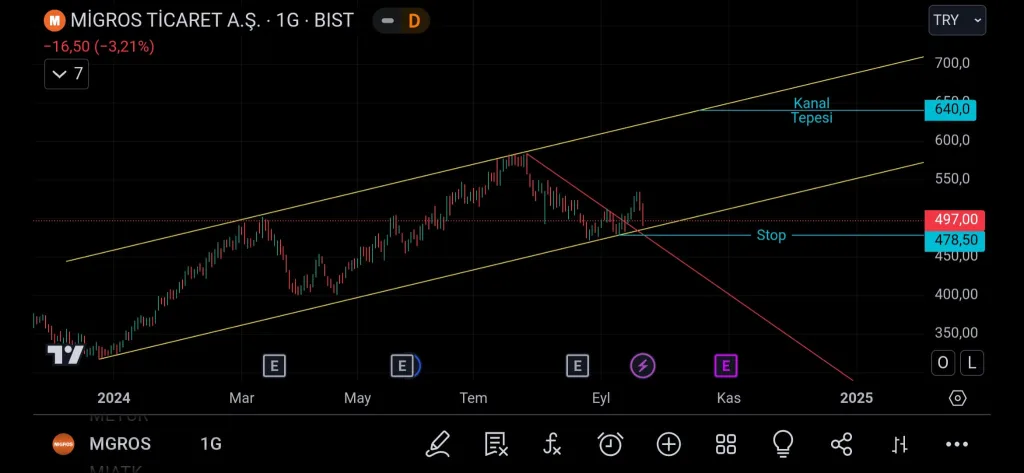1024x473 pixels.
Task: Tap the orange M symbol logo in the title
Action: [54, 20]
